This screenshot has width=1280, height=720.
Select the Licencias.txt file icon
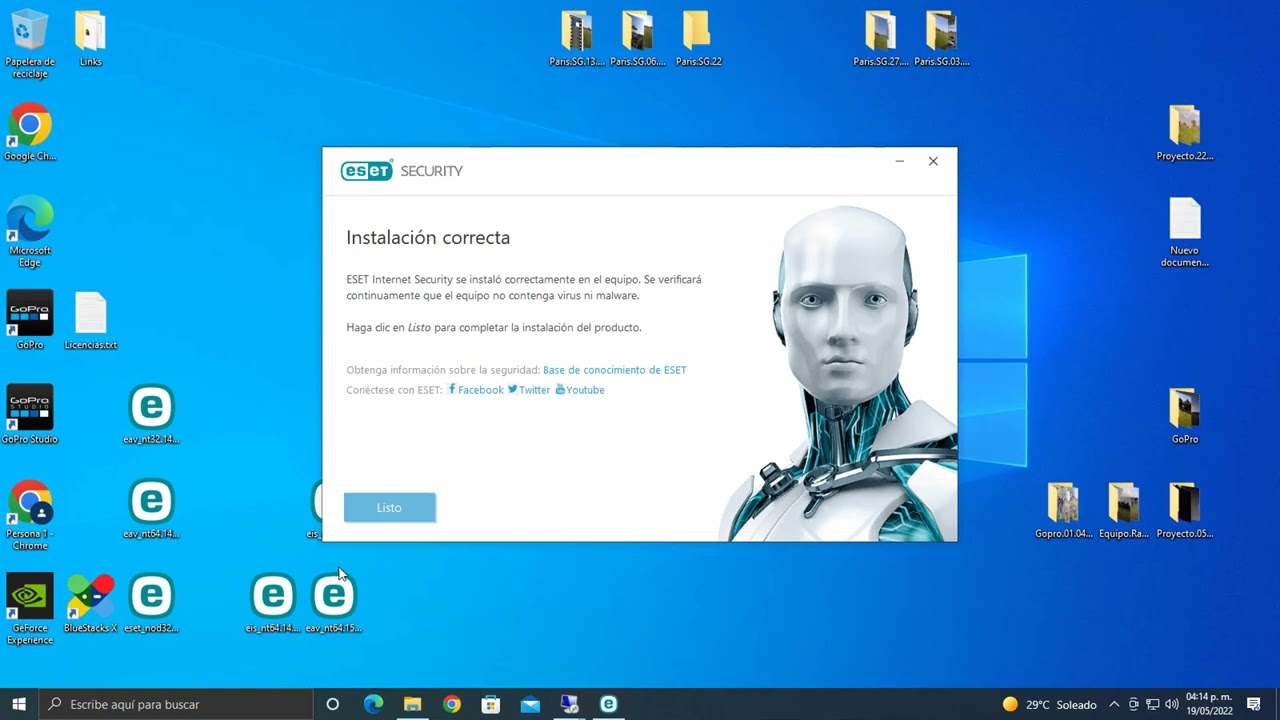90,320
